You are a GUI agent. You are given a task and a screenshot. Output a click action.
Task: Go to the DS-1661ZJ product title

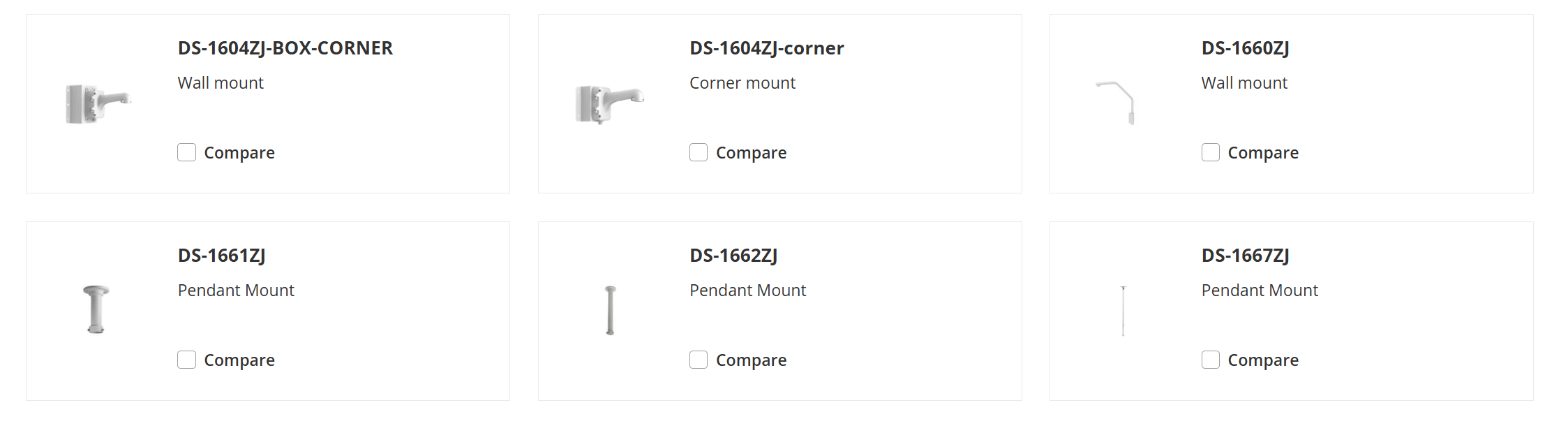(x=221, y=256)
